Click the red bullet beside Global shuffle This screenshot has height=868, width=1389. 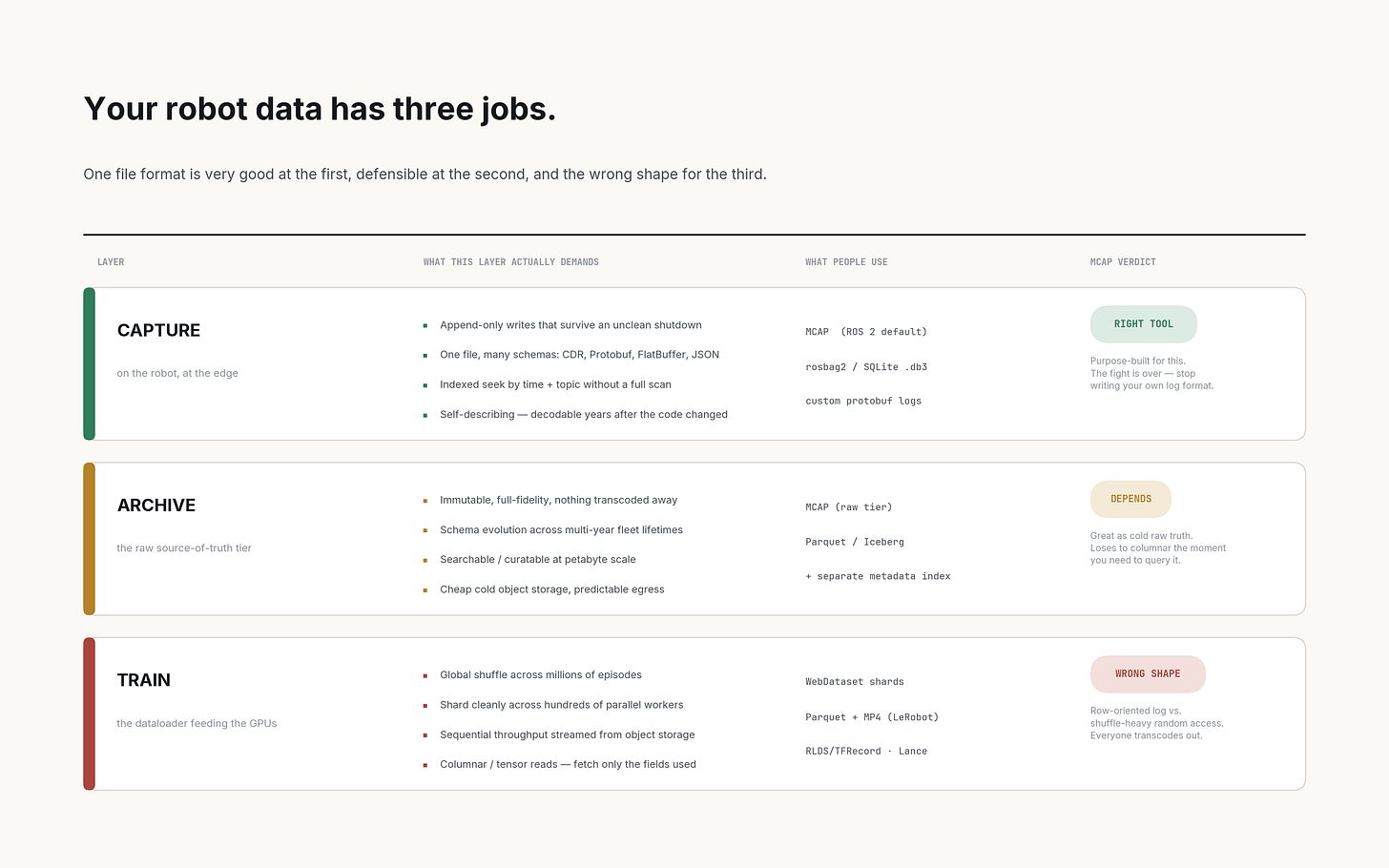(x=425, y=675)
